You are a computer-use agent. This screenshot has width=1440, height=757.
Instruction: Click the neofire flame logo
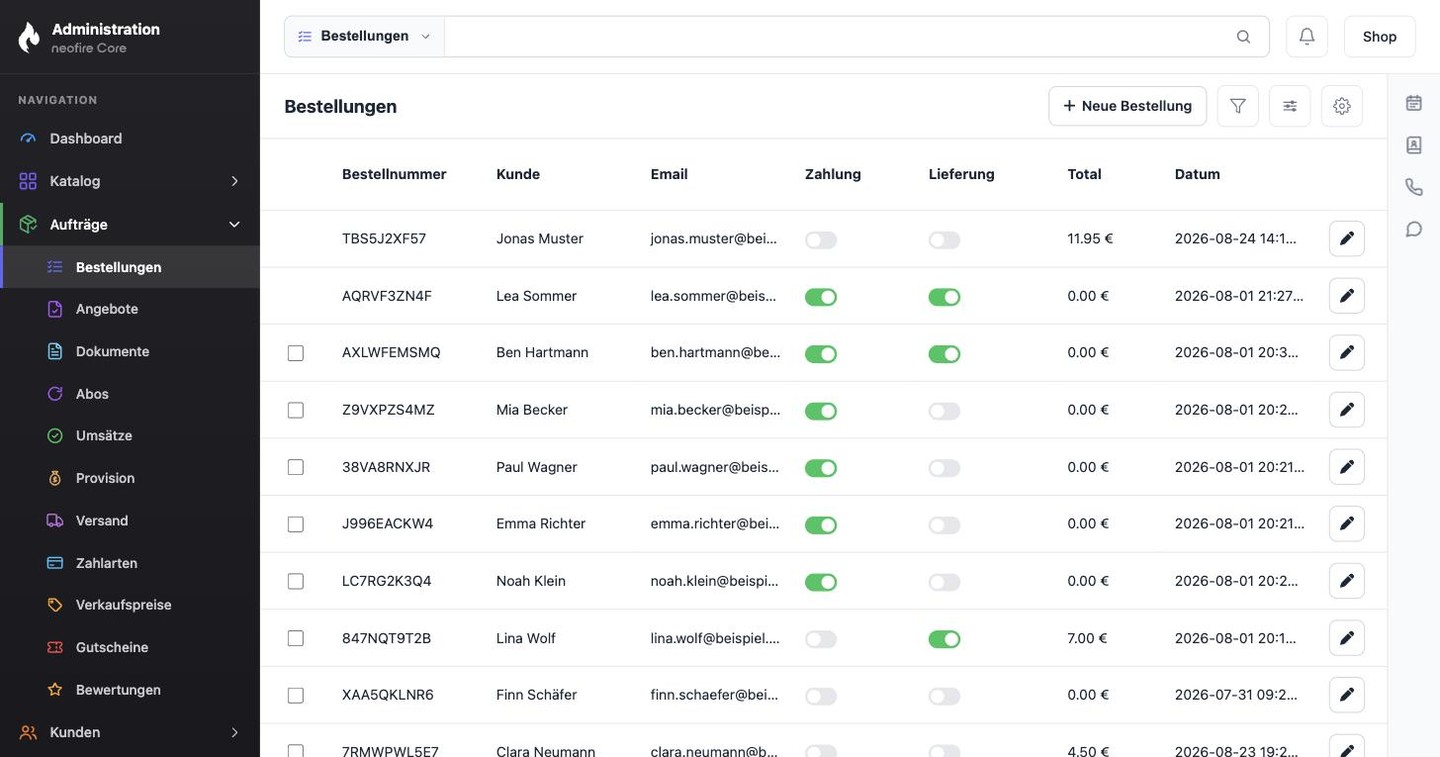click(x=29, y=37)
